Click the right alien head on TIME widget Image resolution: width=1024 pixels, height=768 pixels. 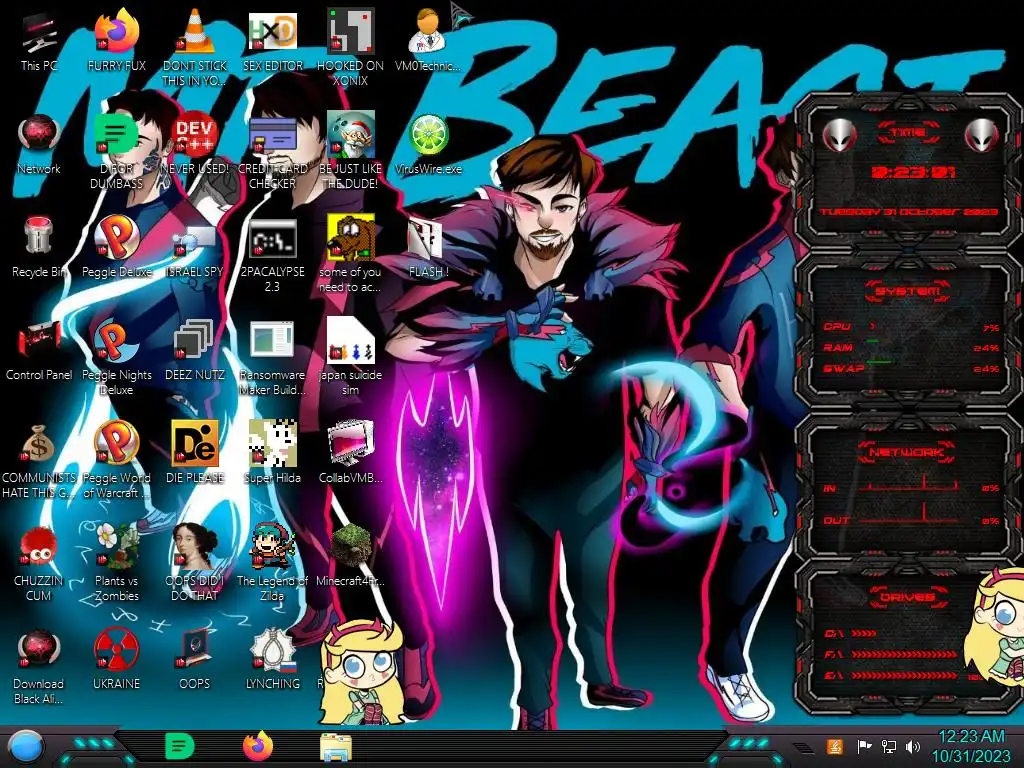tap(982, 136)
